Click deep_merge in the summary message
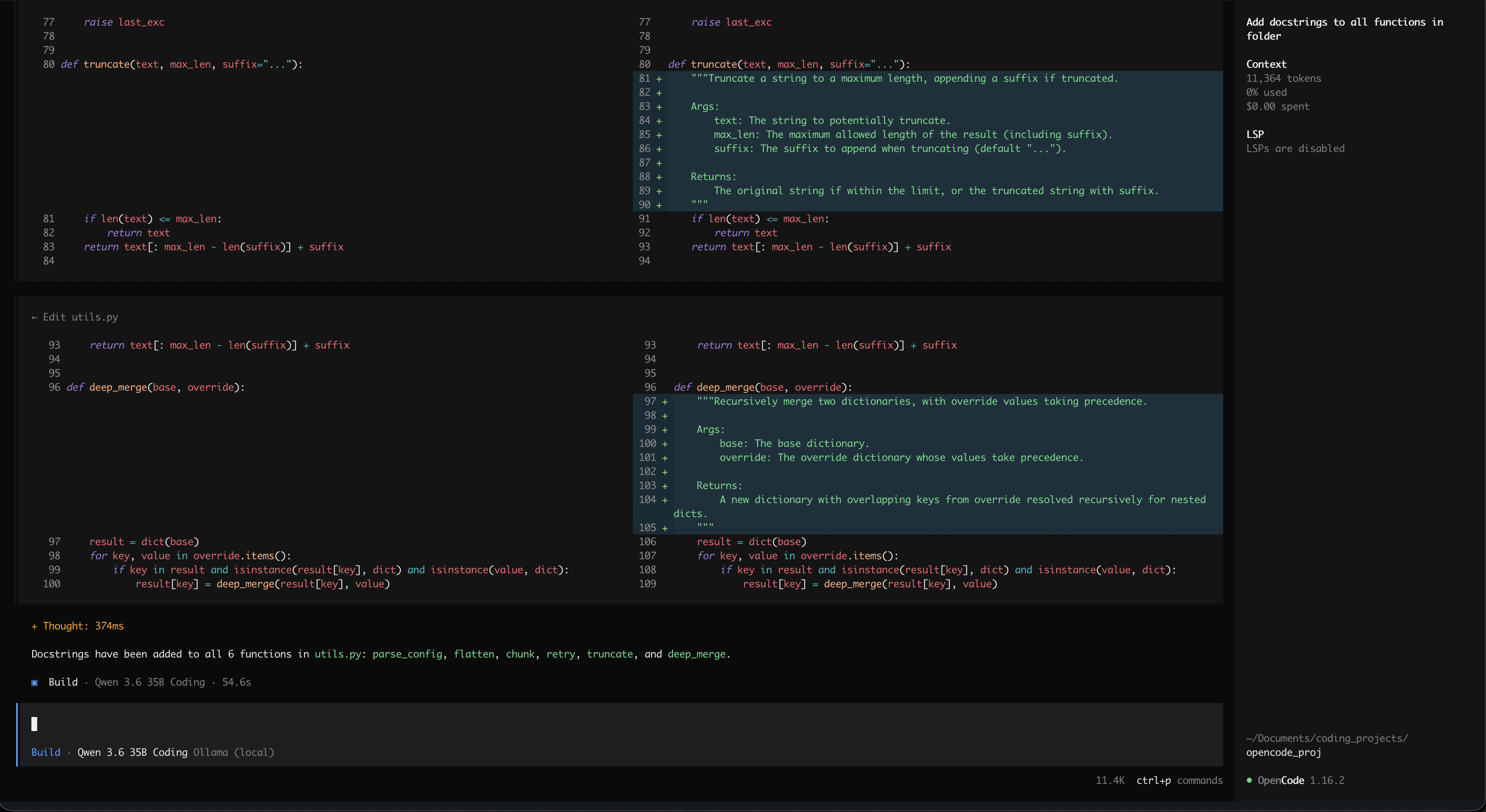1486x812 pixels. point(696,654)
